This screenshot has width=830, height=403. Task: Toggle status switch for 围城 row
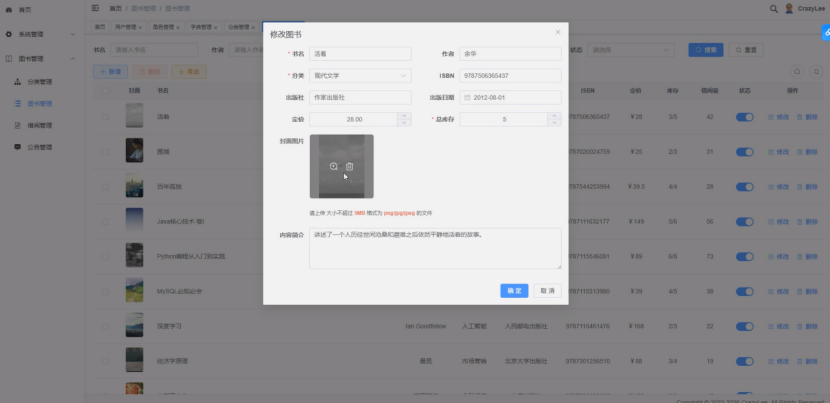click(x=745, y=152)
